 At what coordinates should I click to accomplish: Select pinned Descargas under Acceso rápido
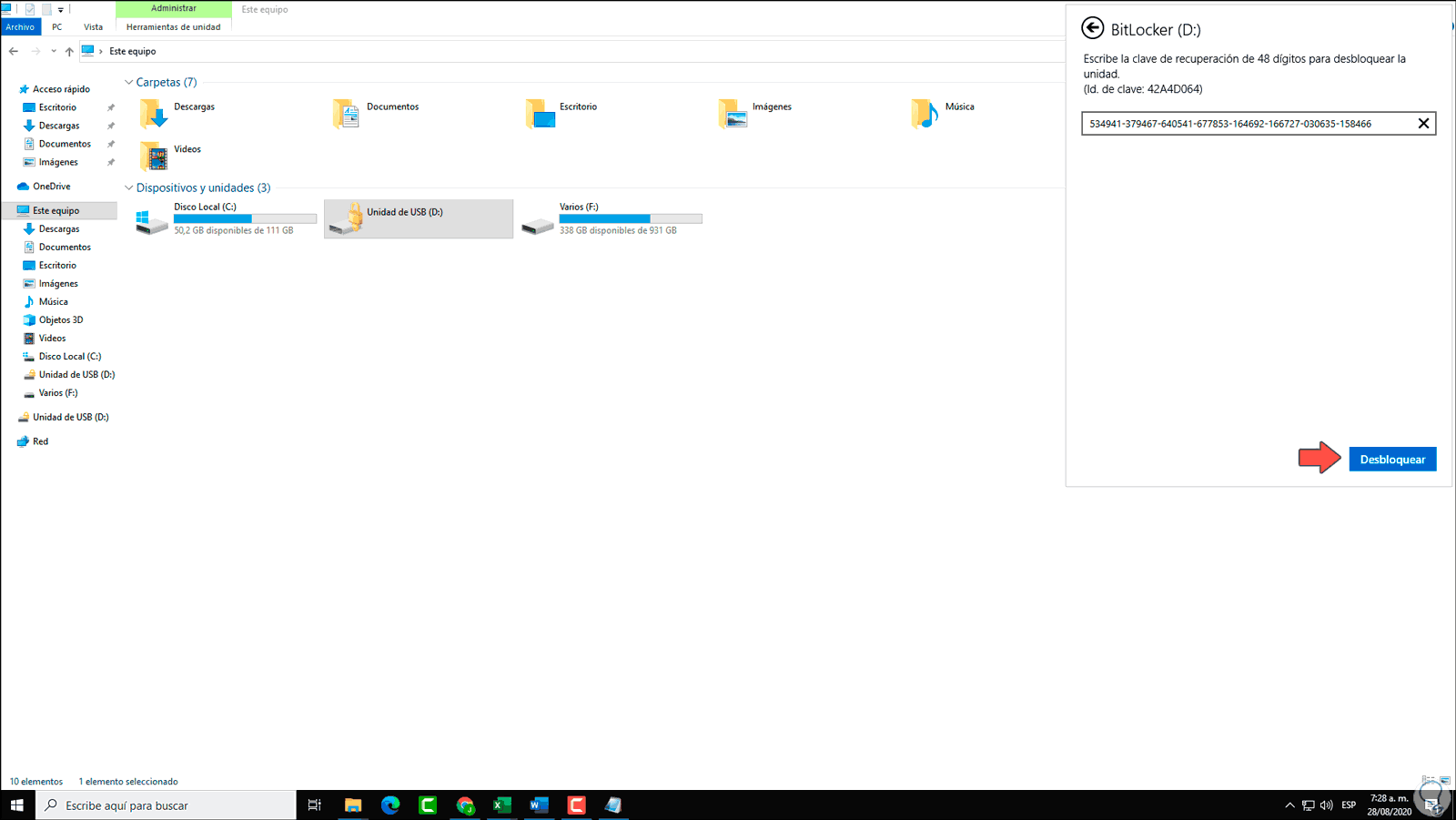click(59, 126)
